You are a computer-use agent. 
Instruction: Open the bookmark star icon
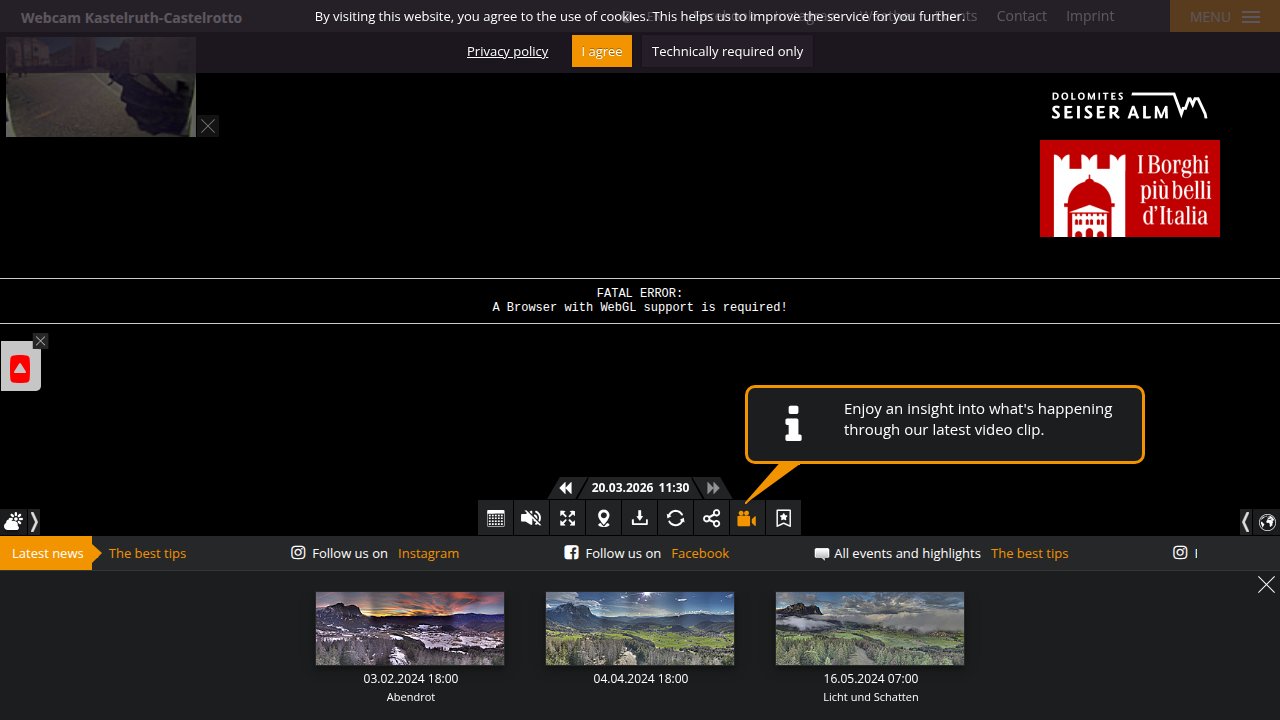(784, 518)
